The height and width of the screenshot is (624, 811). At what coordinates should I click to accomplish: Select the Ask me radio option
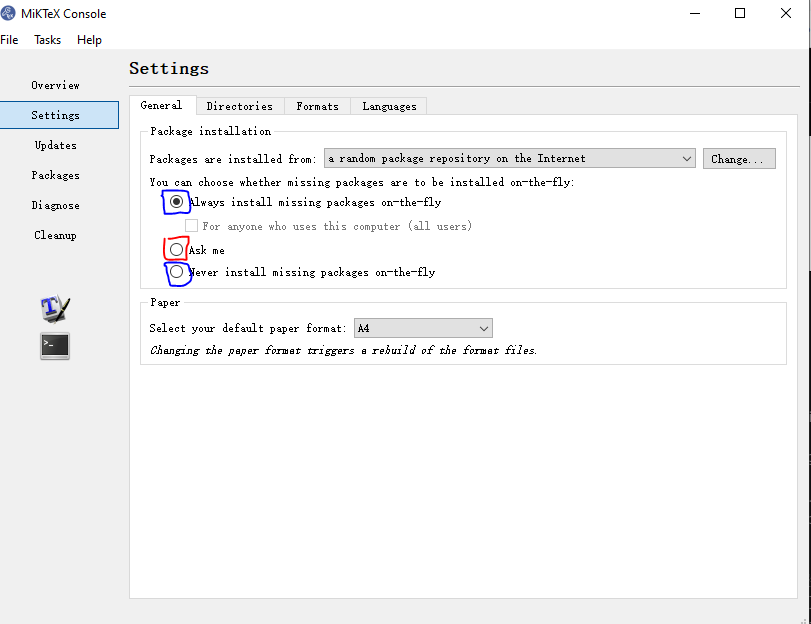(176, 250)
